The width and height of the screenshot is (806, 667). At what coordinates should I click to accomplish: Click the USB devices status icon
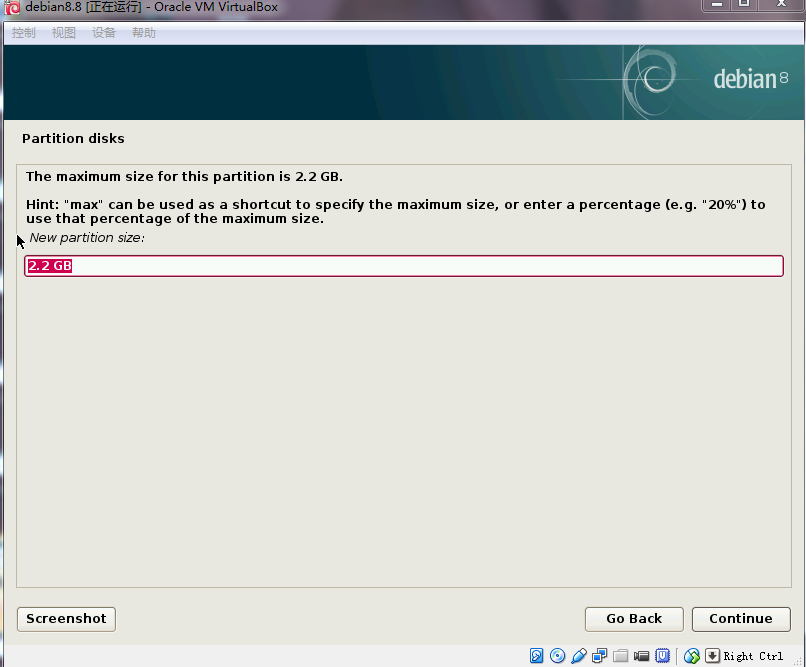pos(579,656)
